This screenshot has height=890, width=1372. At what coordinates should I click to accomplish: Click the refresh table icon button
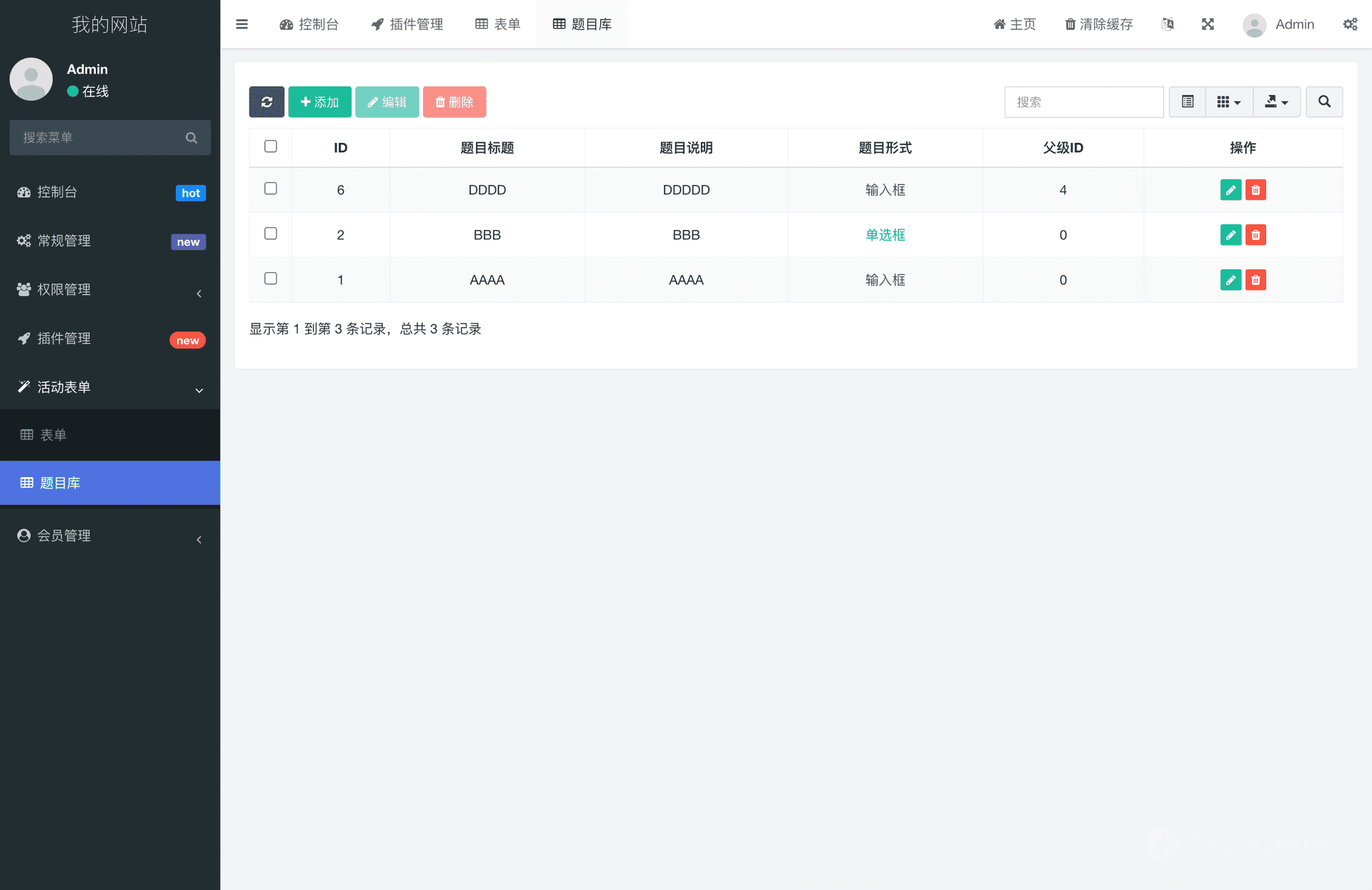point(267,102)
